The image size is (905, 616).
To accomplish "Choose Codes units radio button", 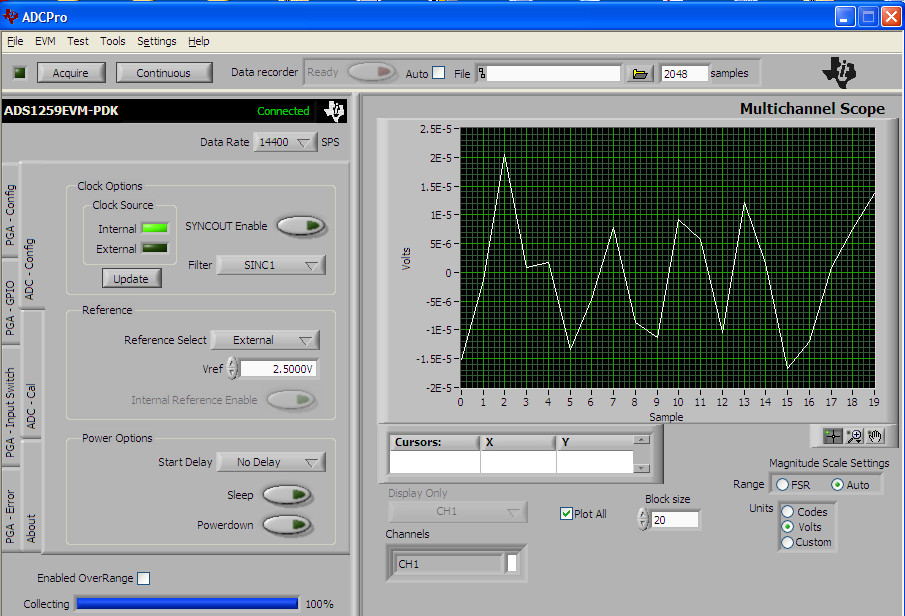I will pos(787,512).
